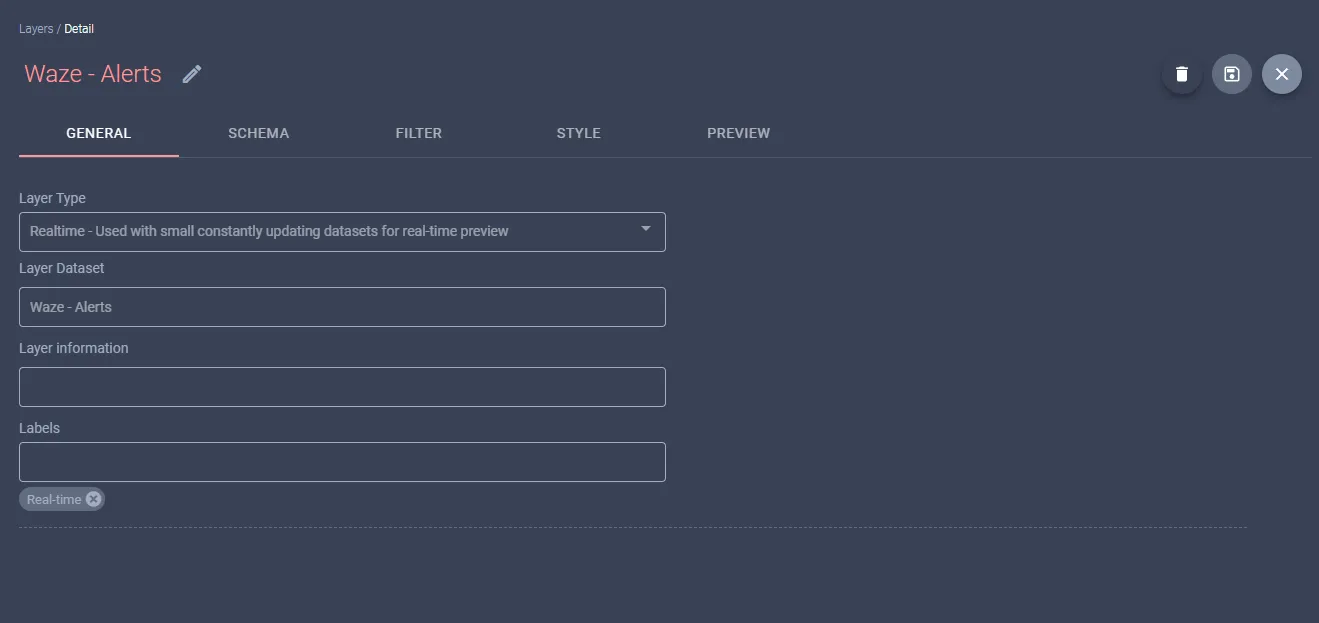1319x623 pixels.
Task: Select the GENERAL tab
Action: [99, 133]
